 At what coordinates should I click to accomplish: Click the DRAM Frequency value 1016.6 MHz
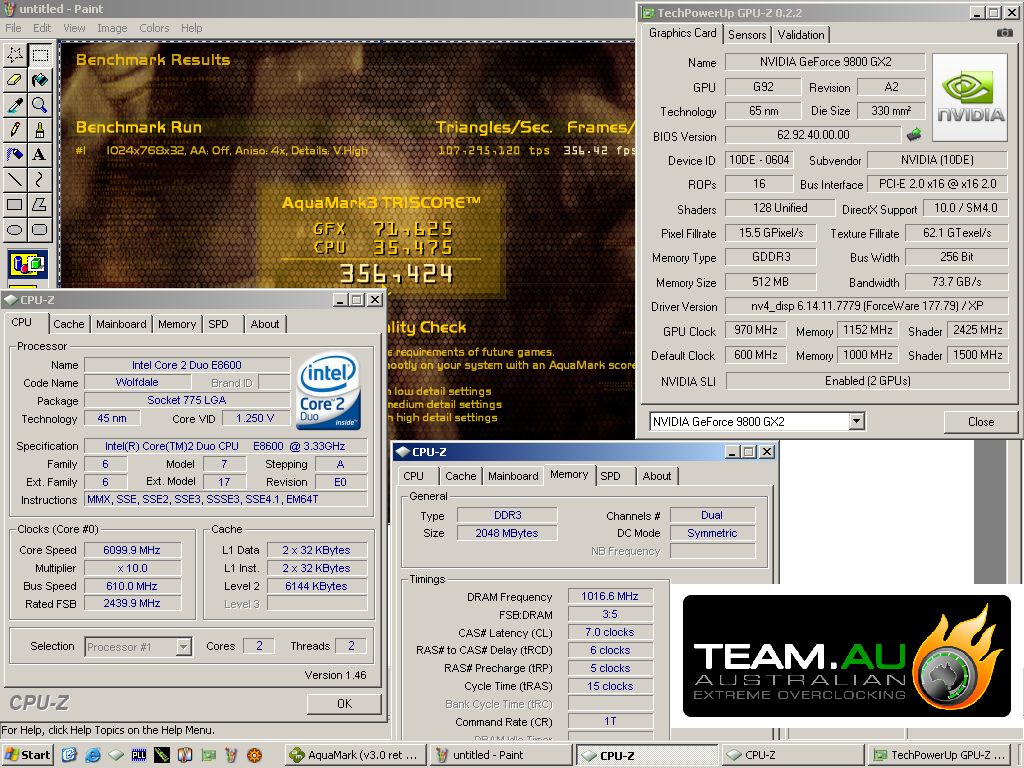pyautogui.click(x=610, y=596)
